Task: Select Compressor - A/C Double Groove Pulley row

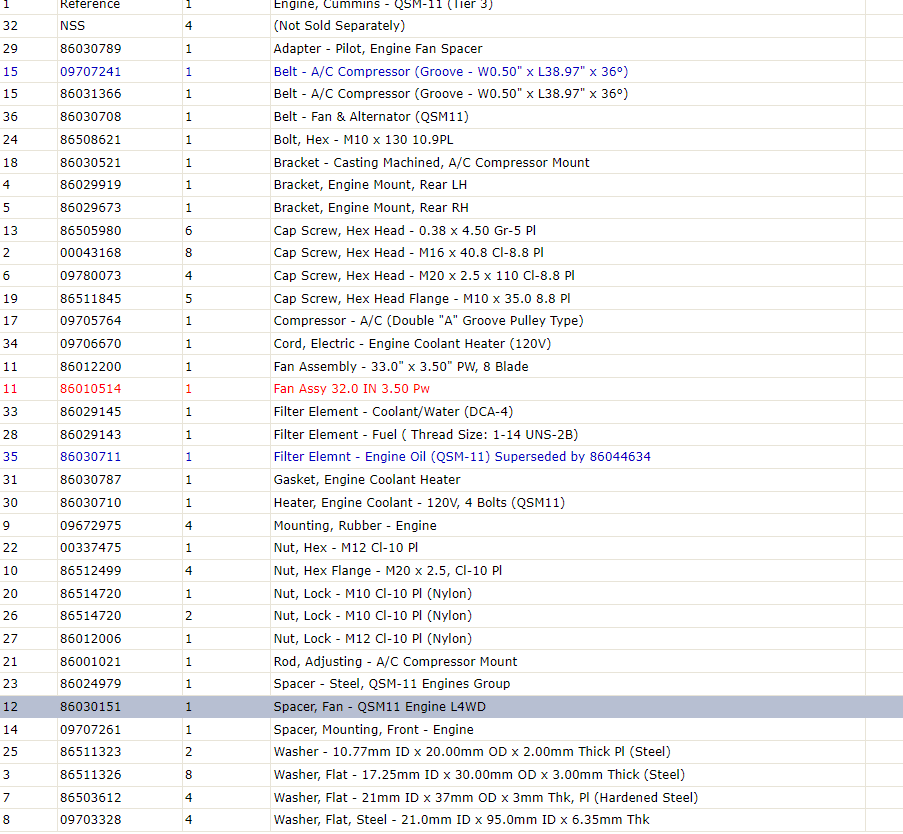Action: click(x=452, y=321)
